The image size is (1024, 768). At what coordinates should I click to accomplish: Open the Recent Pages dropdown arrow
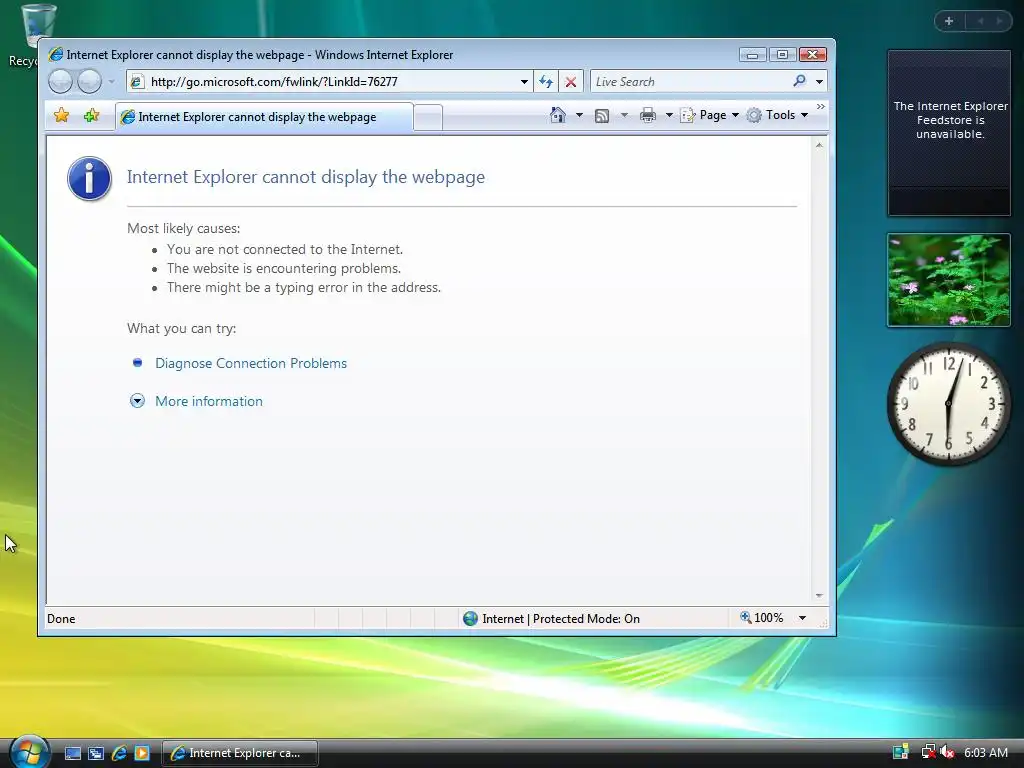pos(112,82)
